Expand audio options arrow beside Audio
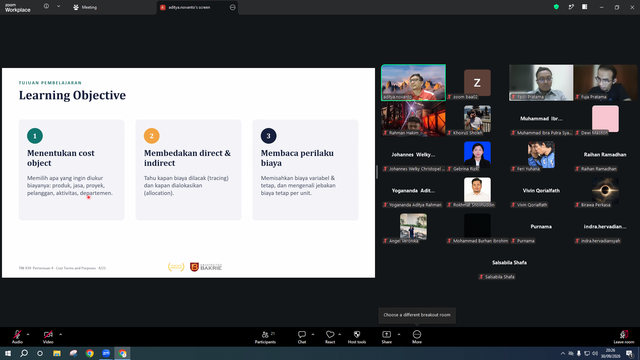The height and width of the screenshot is (360, 640). pyautogui.click(x=28, y=334)
